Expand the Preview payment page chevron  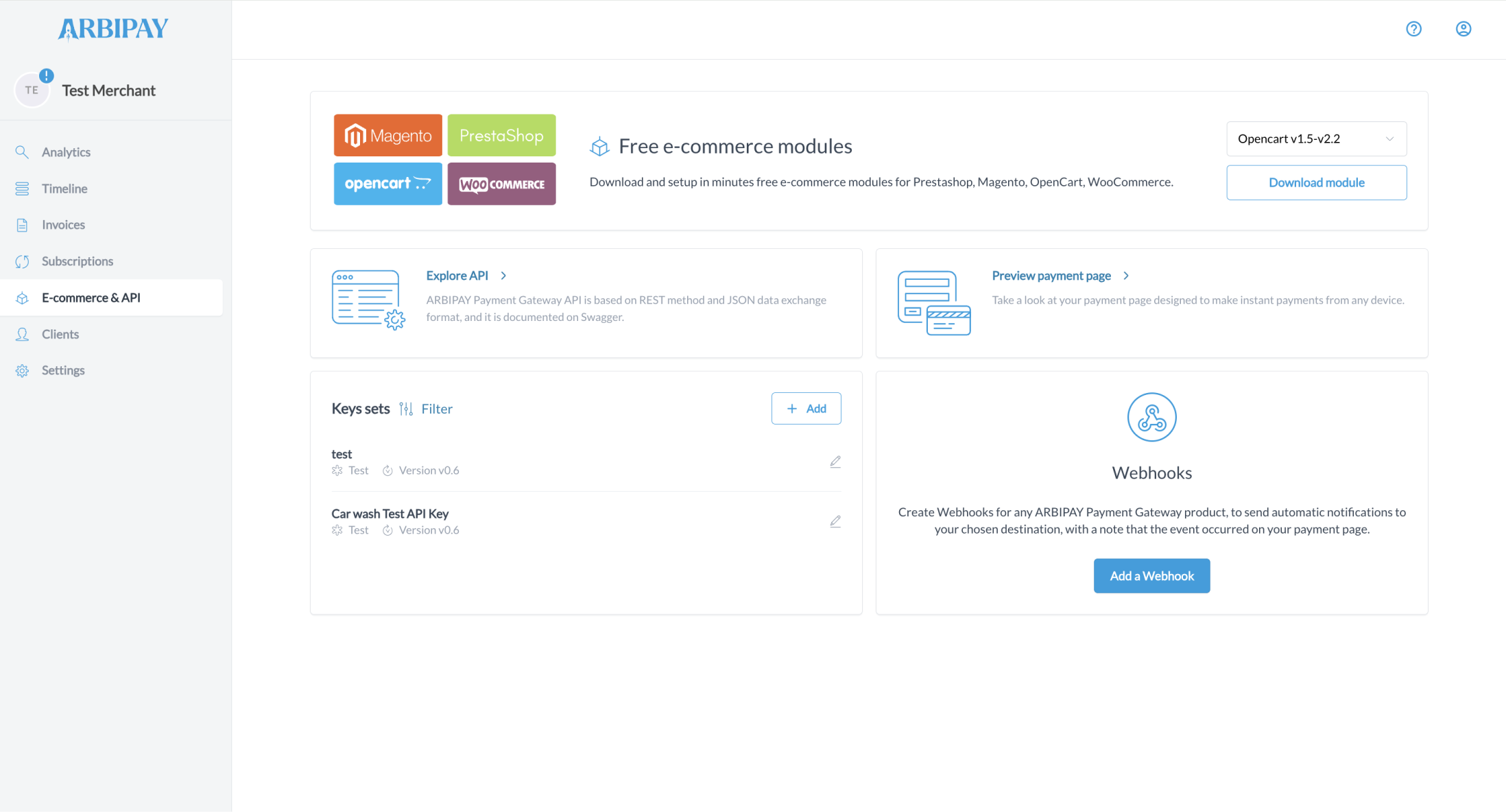pyautogui.click(x=1126, y=275)
